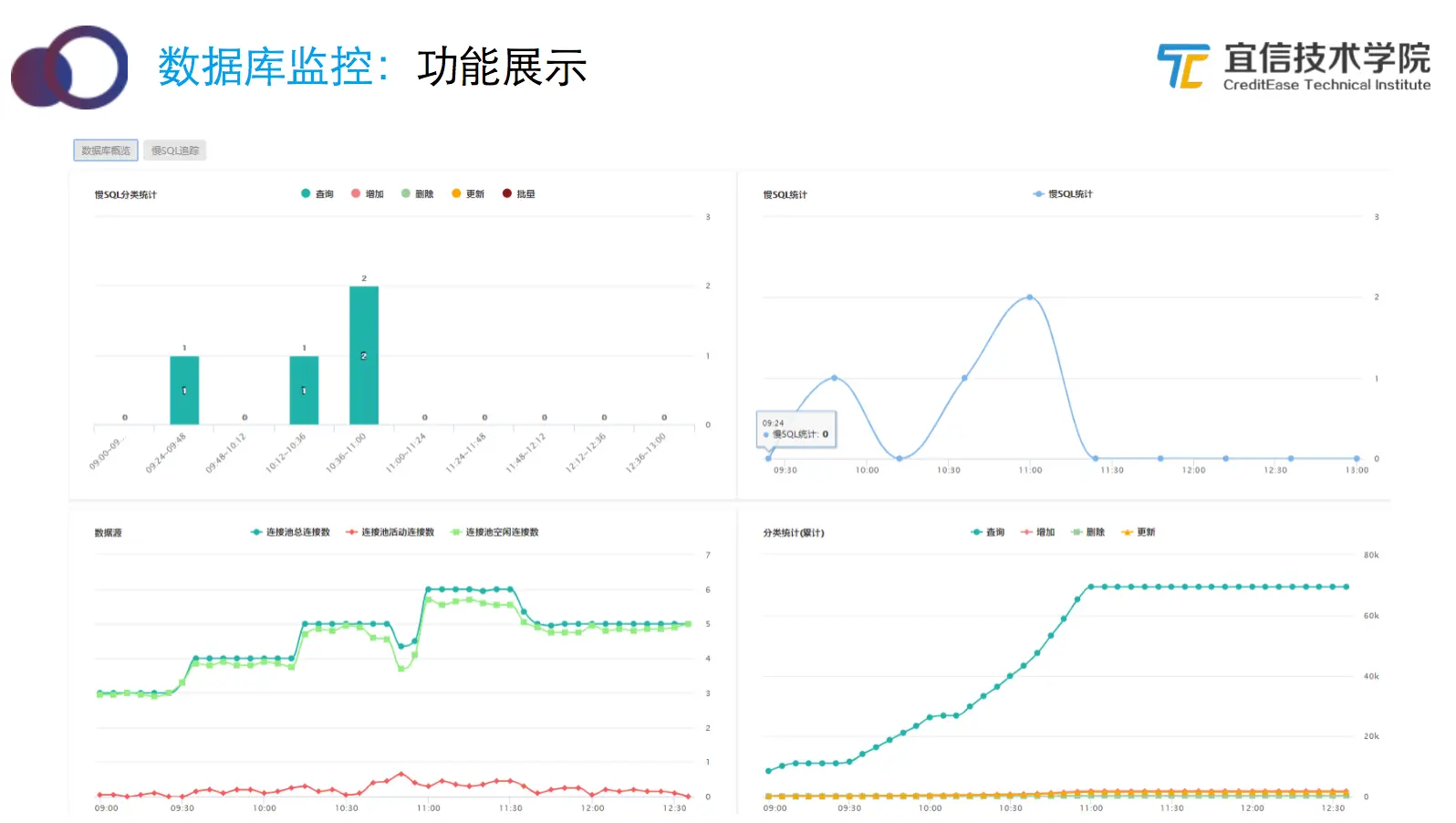Viewport: 1456px width, 823px height.
Task: Select the bar for 09:24-09:48
Action: tap(184, 391)
